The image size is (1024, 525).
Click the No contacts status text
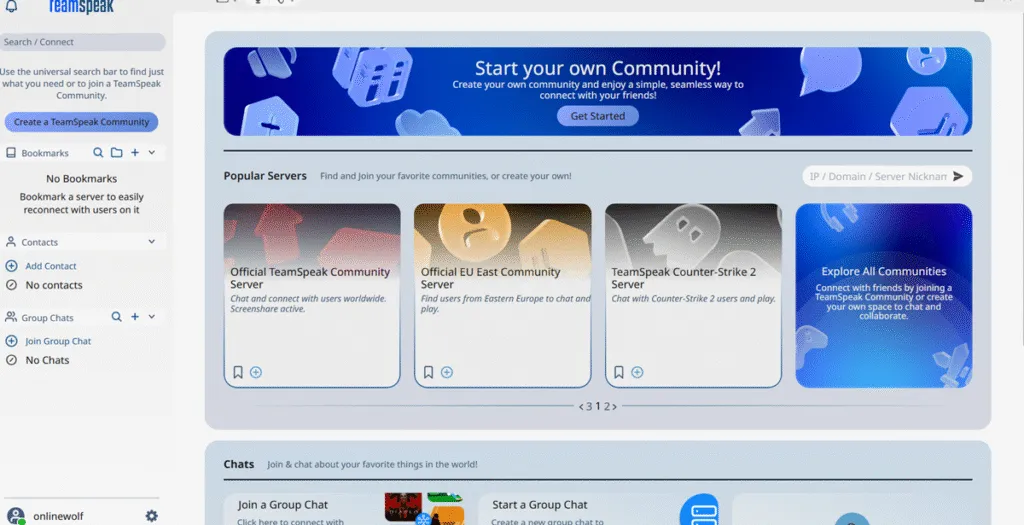click(x=54, y=285)
